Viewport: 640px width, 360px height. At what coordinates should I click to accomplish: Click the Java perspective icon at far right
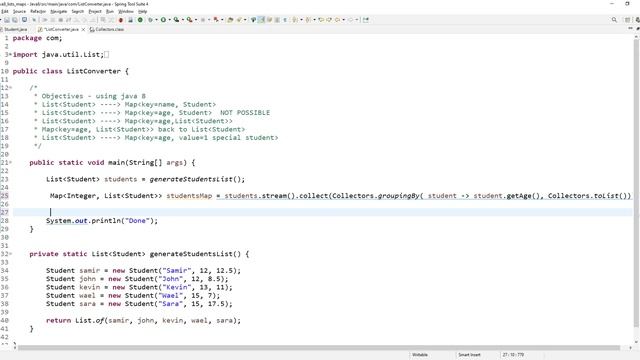(637, 20)
